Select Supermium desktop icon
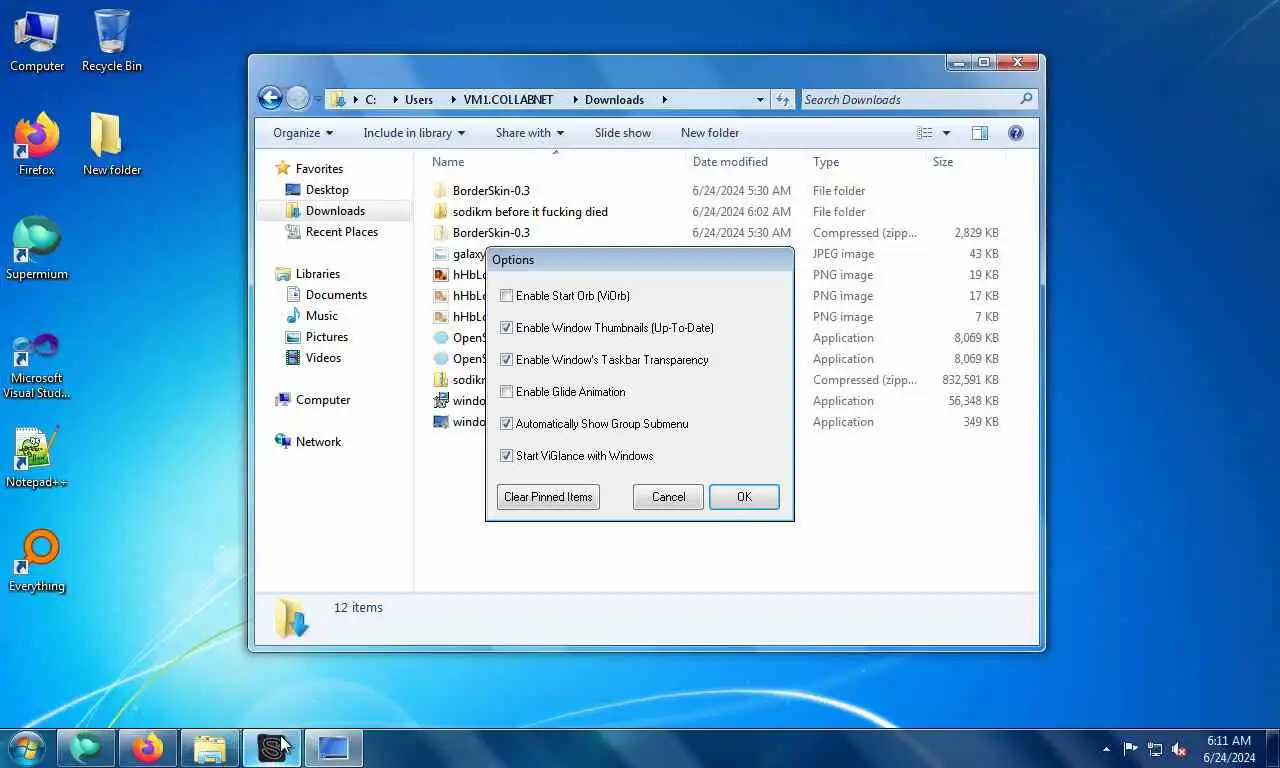1280x768 pixels. [x=37, y=249]
